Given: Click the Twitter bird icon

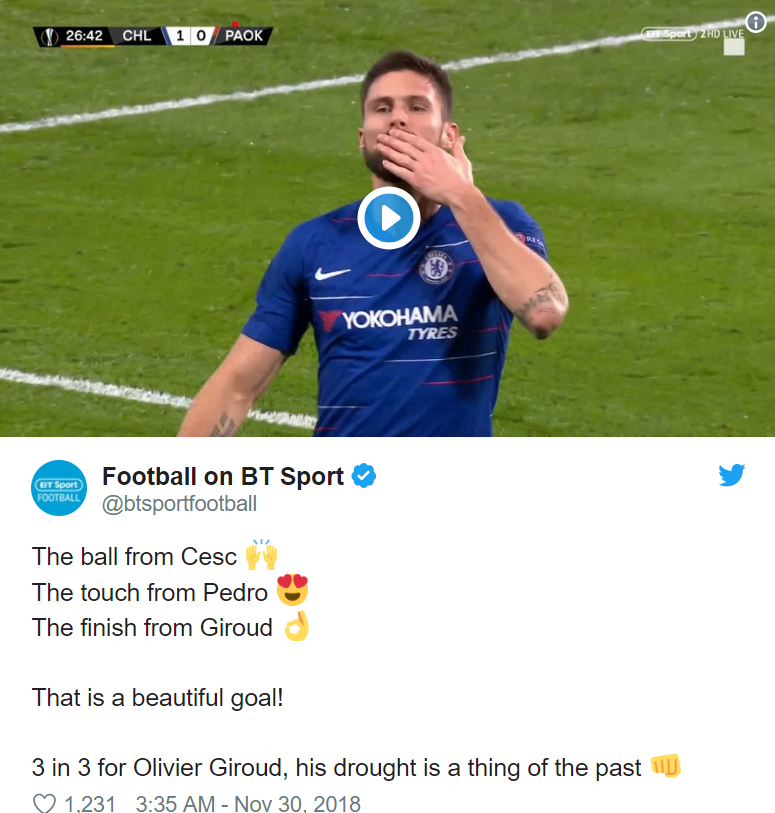Looking at the screenshot, I should [x=732, y=475].
